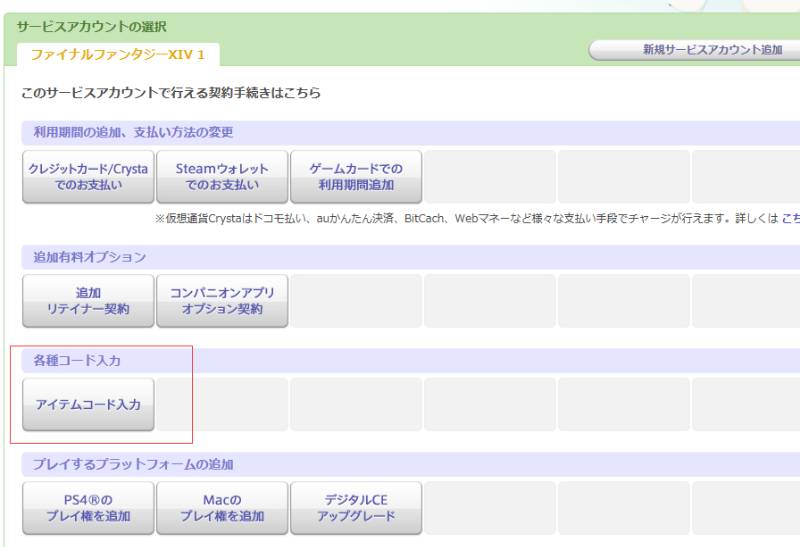
Task: Choose クレジットカード/Crysta でのお支払い
Action: 88,177
